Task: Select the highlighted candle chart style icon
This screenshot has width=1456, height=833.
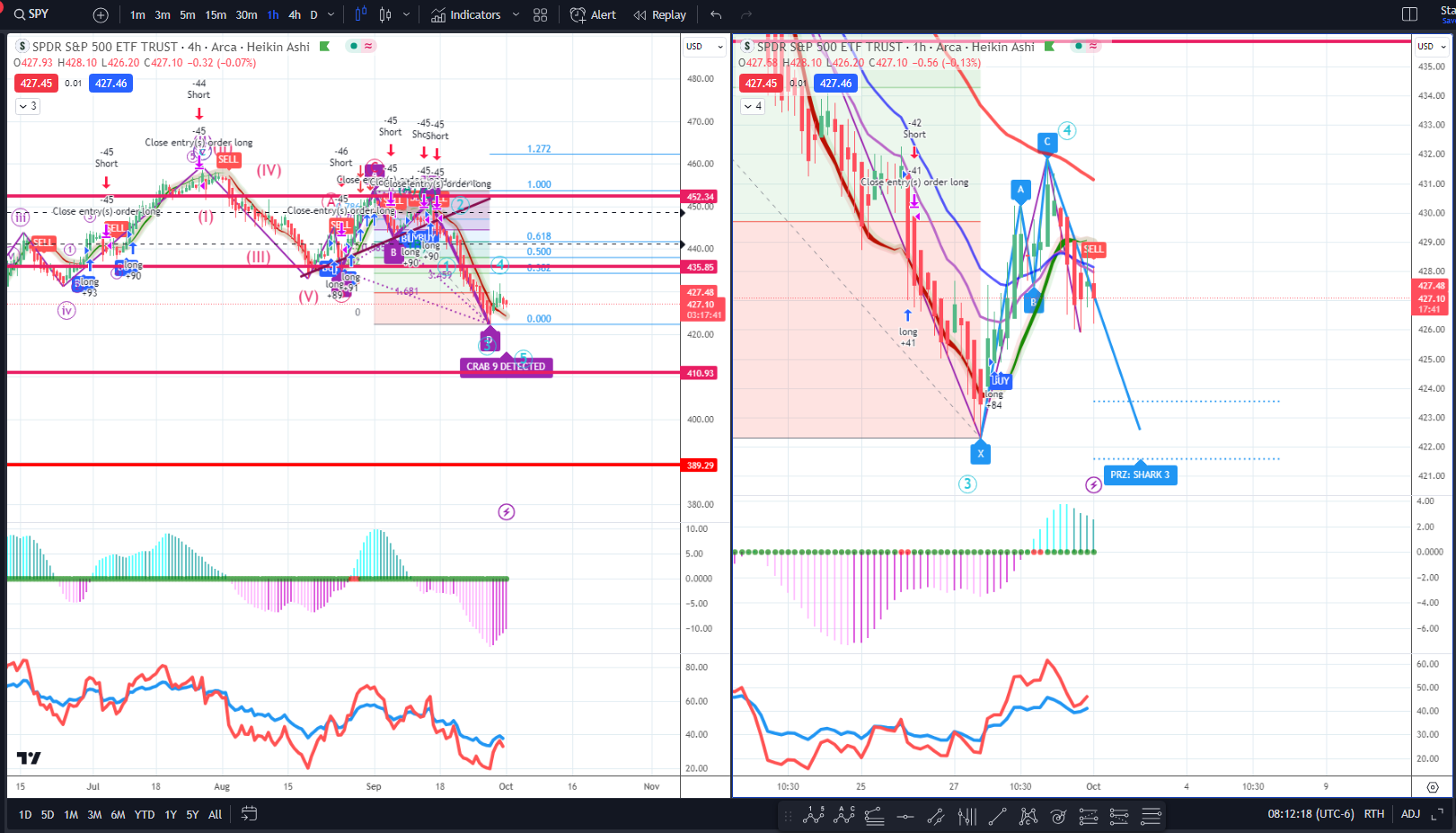Action: click(360, 15)
